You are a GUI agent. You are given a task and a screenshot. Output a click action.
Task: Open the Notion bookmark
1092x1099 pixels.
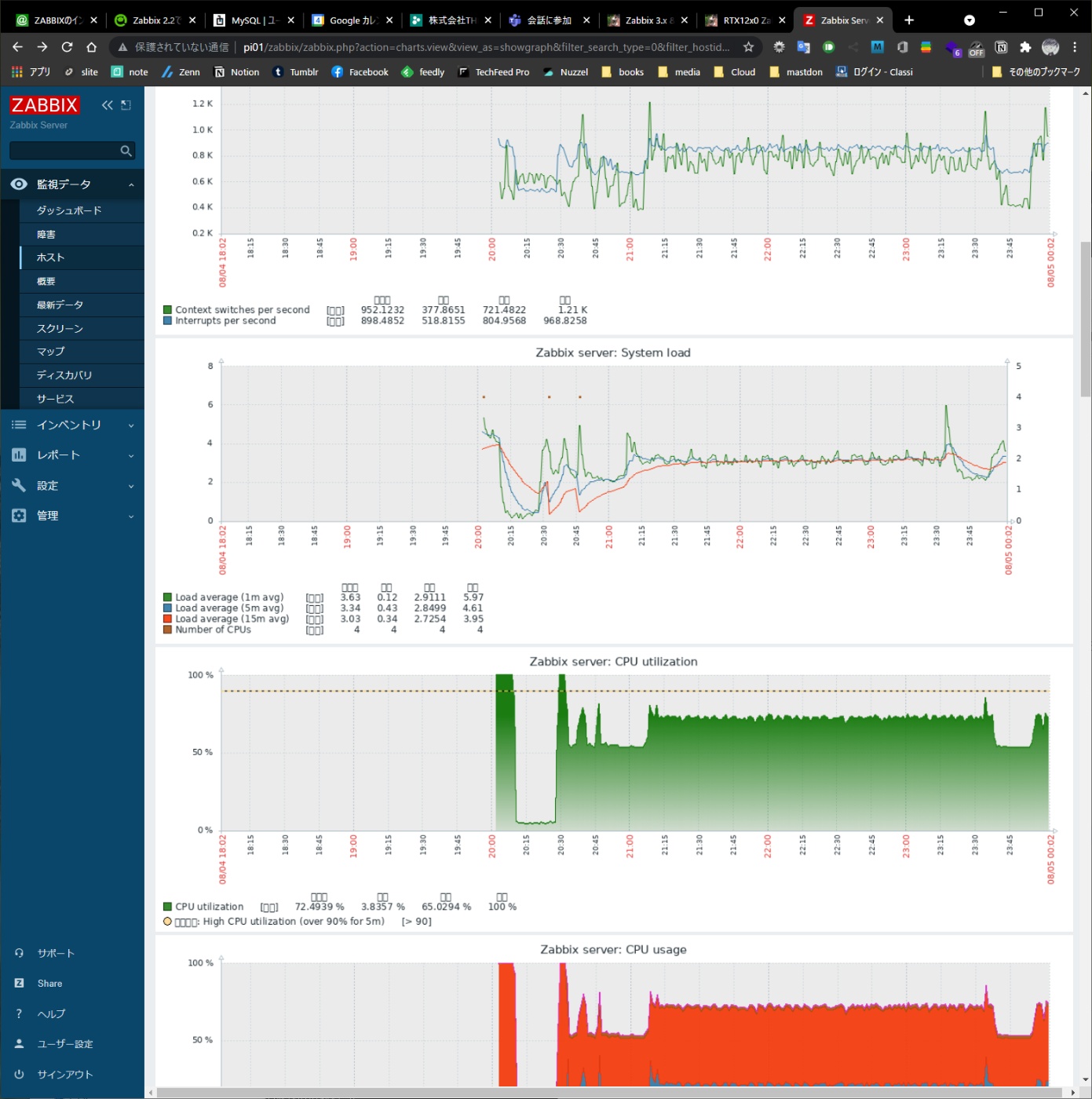coord(236,72)
